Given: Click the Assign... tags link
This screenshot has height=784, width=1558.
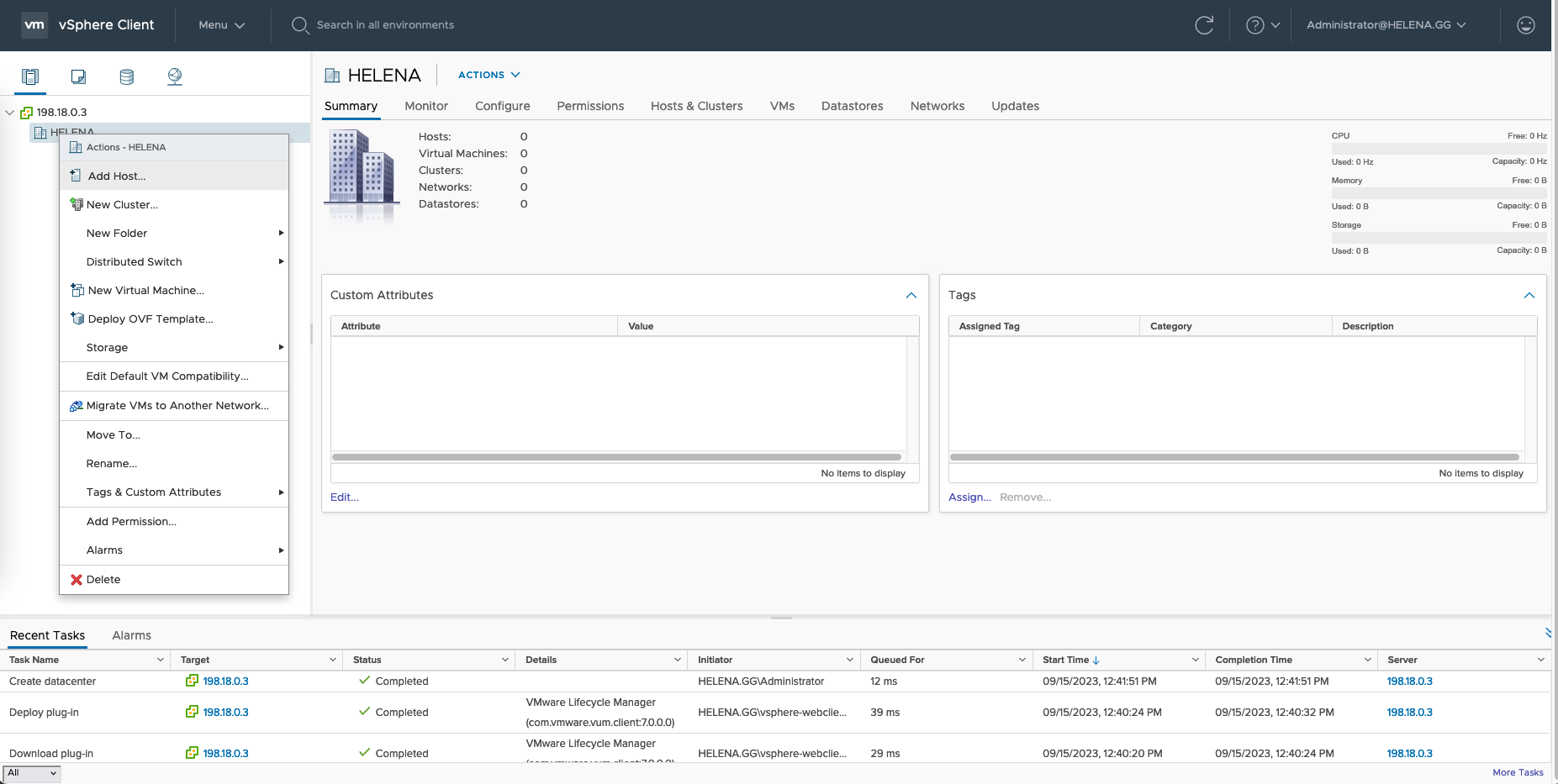Looking at the screenshot, I should click(969, 497).
